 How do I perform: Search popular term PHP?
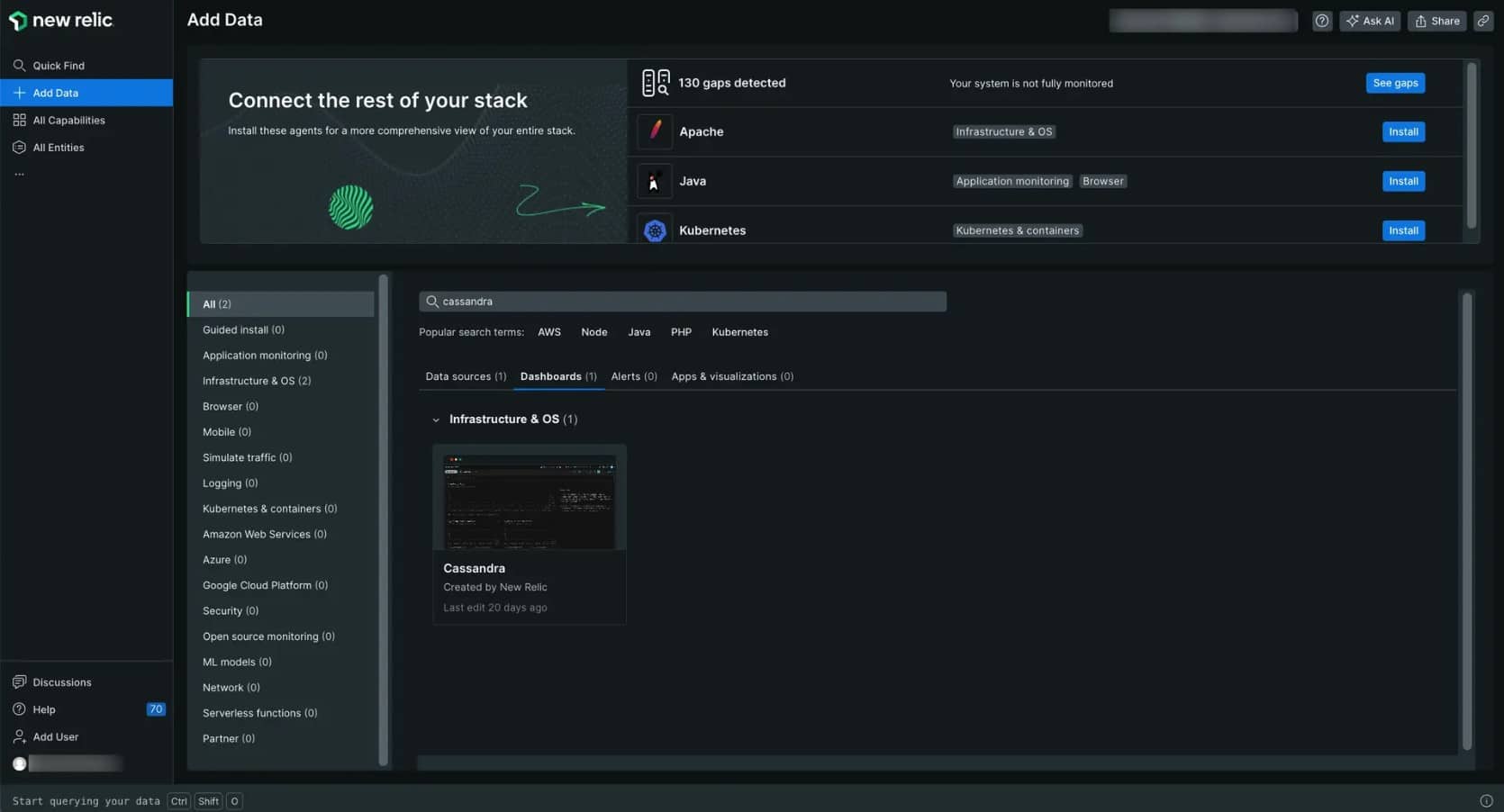click(681, 332)
